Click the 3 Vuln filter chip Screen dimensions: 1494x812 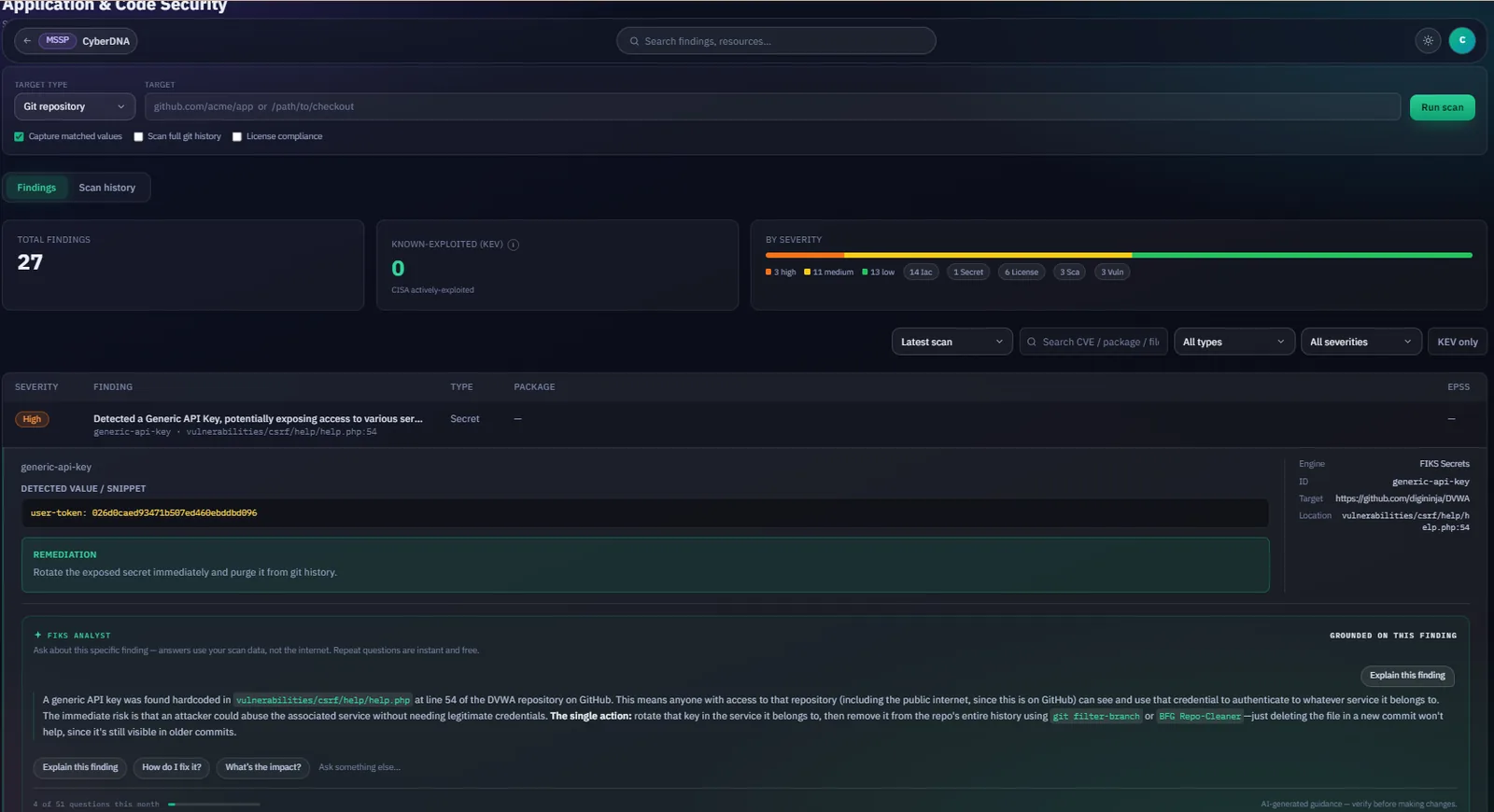(x=1112, y=273)
